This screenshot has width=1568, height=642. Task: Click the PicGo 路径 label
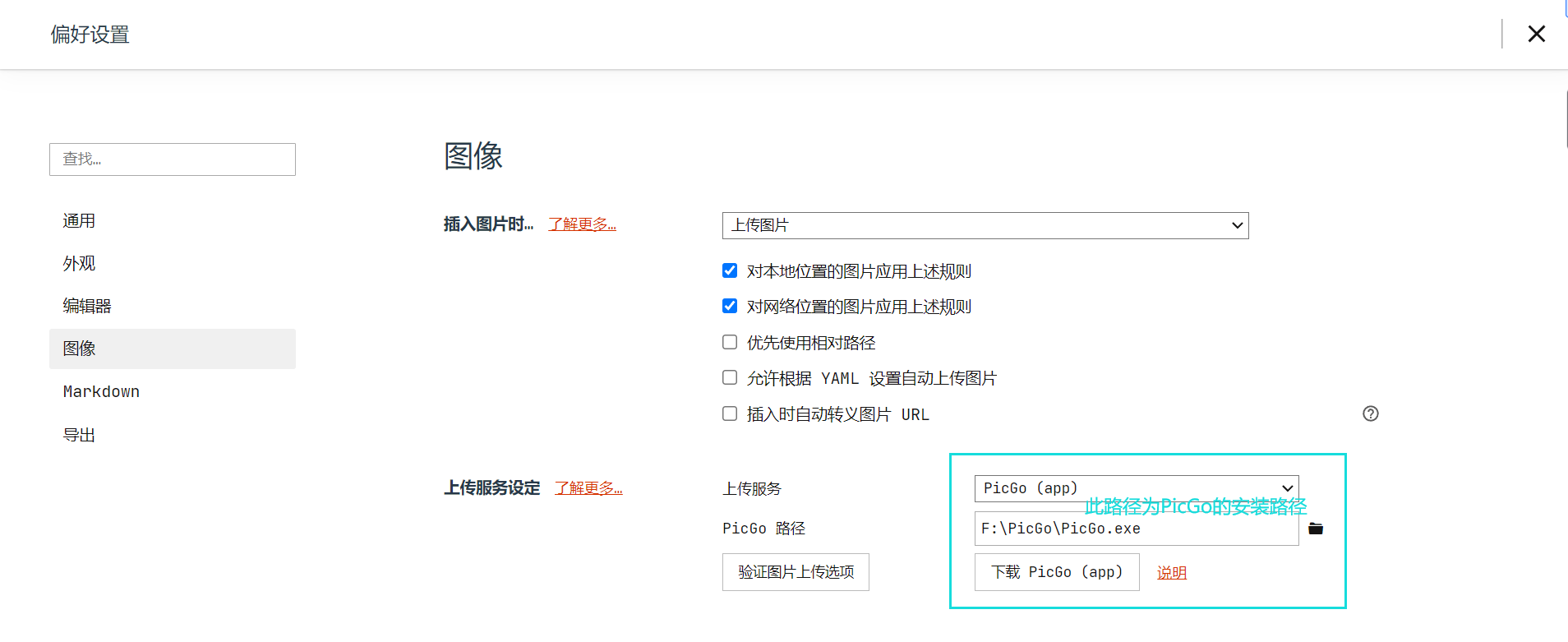coord(764,529)
